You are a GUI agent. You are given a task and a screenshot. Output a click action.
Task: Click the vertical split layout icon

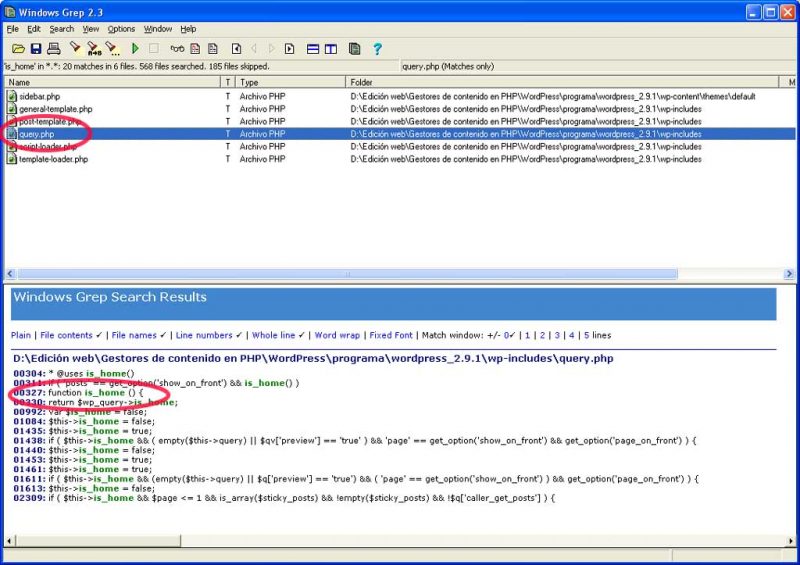[x=331, y=48]
